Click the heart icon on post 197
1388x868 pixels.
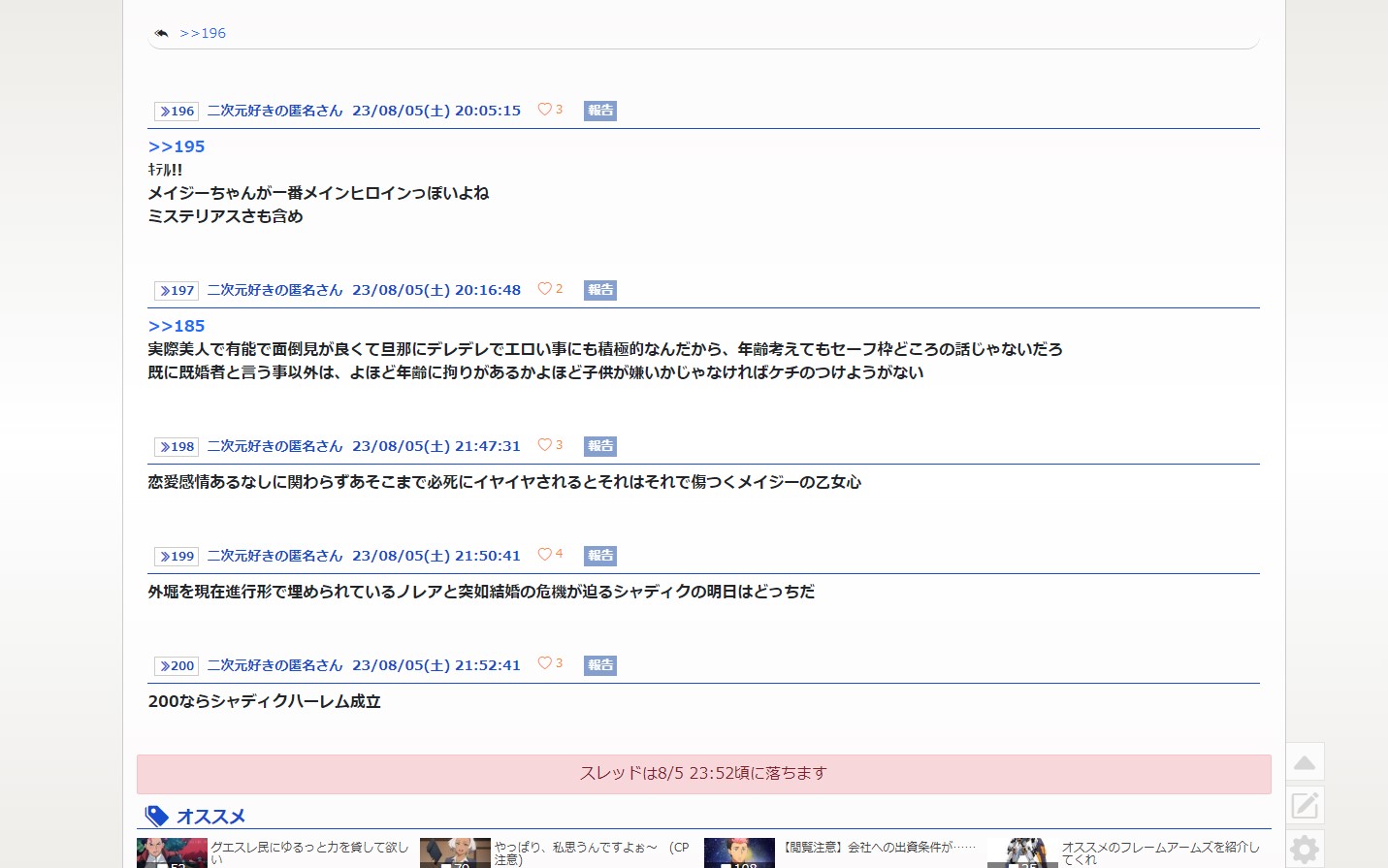tap(544, 289)
